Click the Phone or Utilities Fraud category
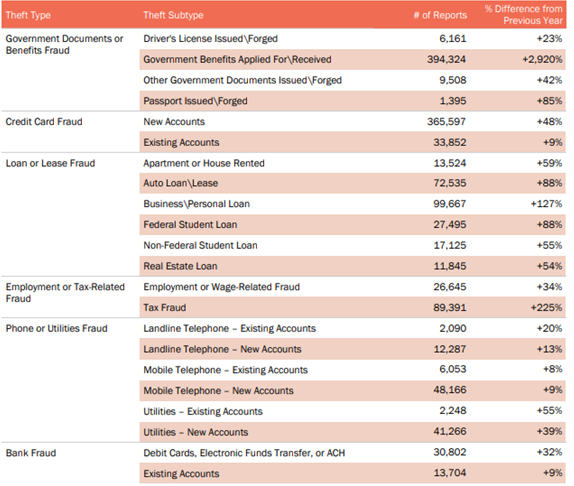 click(x=56, y=329)
